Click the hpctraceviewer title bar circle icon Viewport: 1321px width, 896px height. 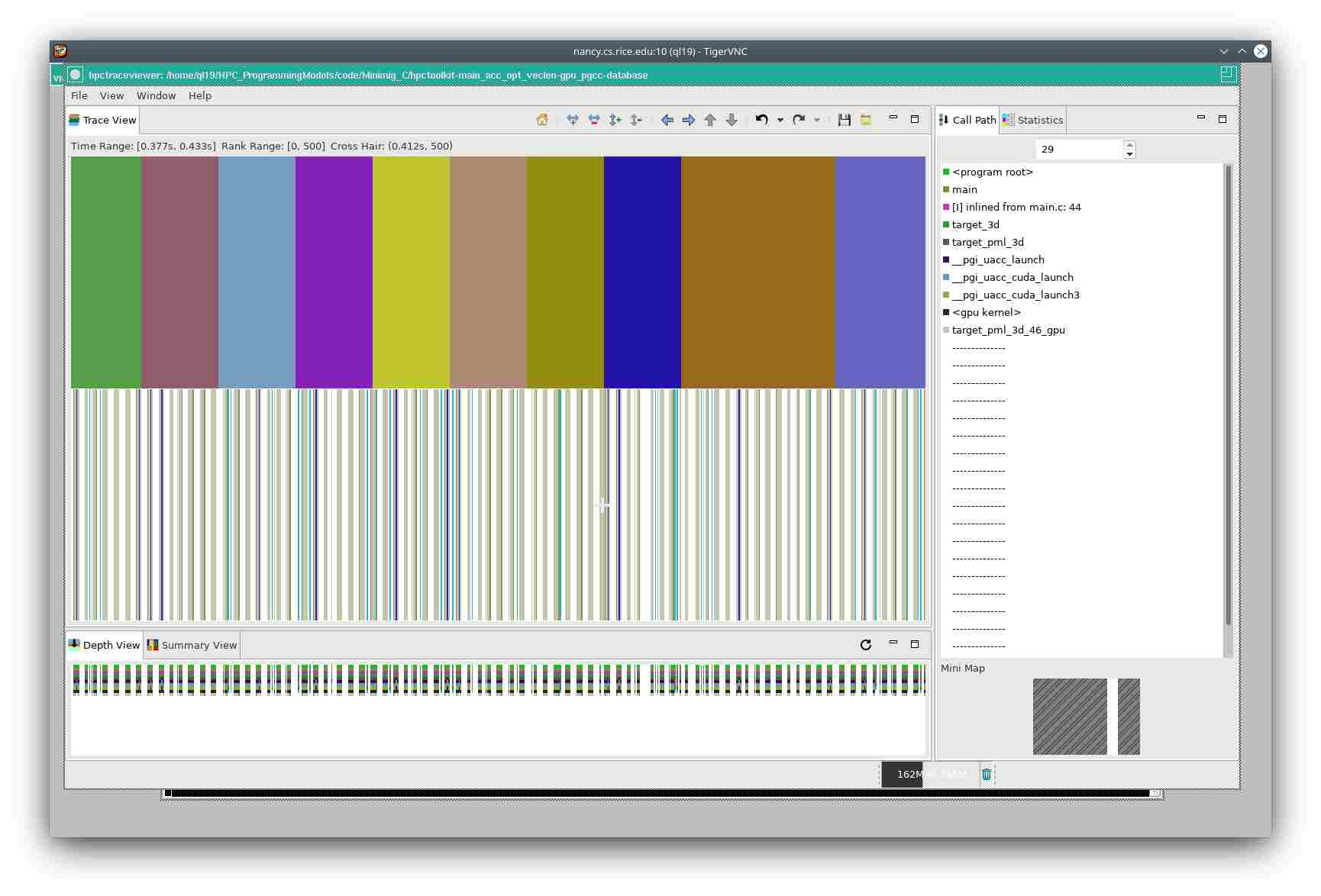75,75
